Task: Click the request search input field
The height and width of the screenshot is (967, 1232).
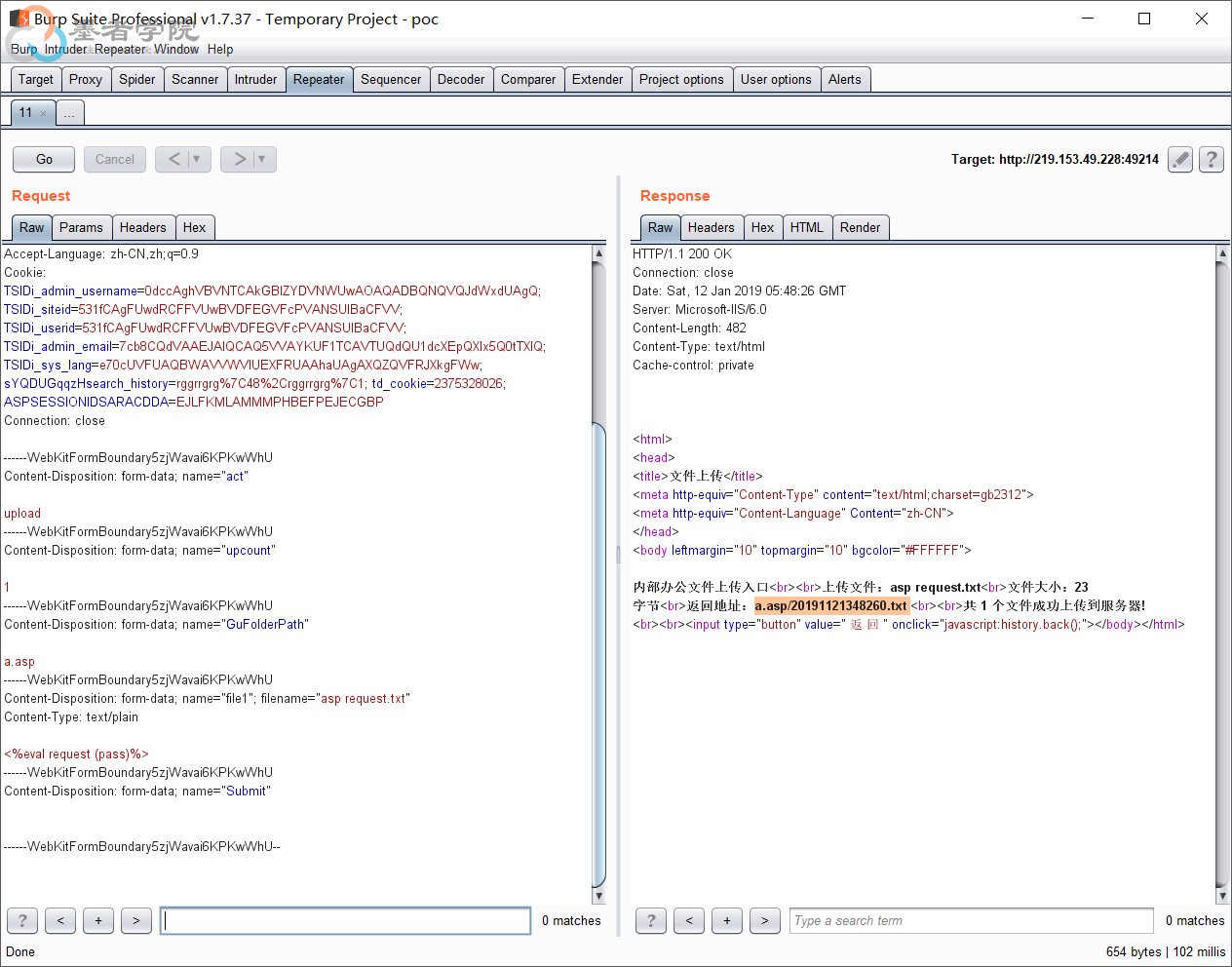Action: [346, 920]
